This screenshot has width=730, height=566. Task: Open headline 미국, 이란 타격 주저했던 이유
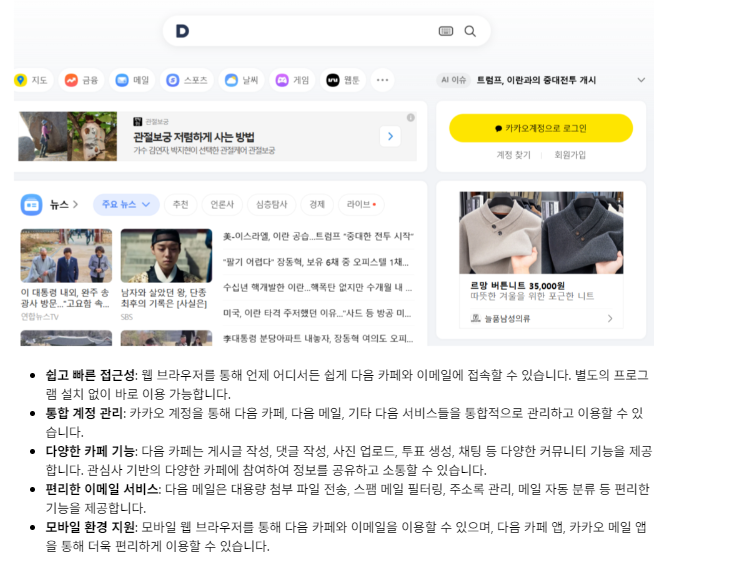(x=317, y=313)
